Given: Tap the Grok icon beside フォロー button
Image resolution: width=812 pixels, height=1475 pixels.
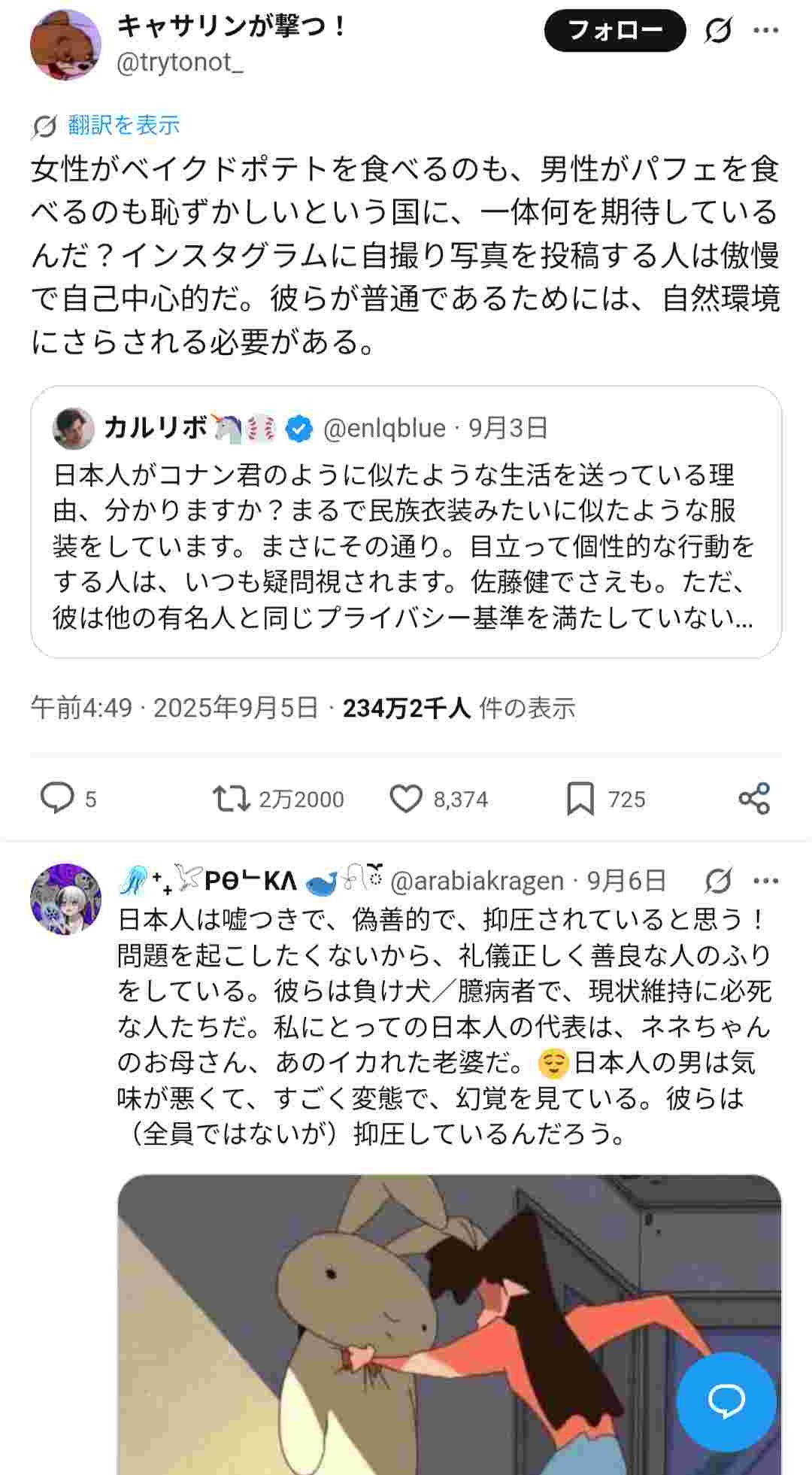Looking at the screenshot, I should (719, 31).
